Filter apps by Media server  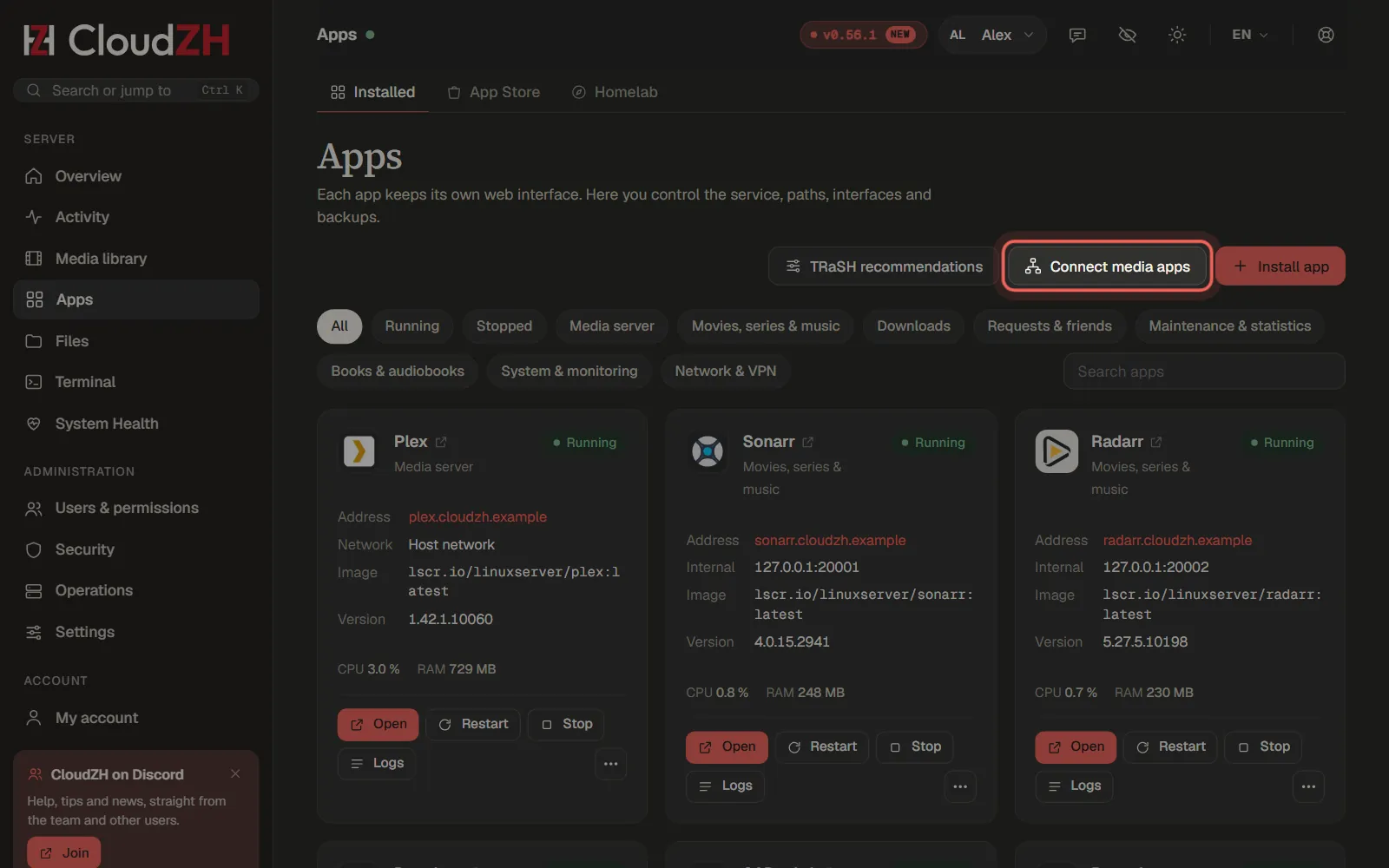(612, 325)
